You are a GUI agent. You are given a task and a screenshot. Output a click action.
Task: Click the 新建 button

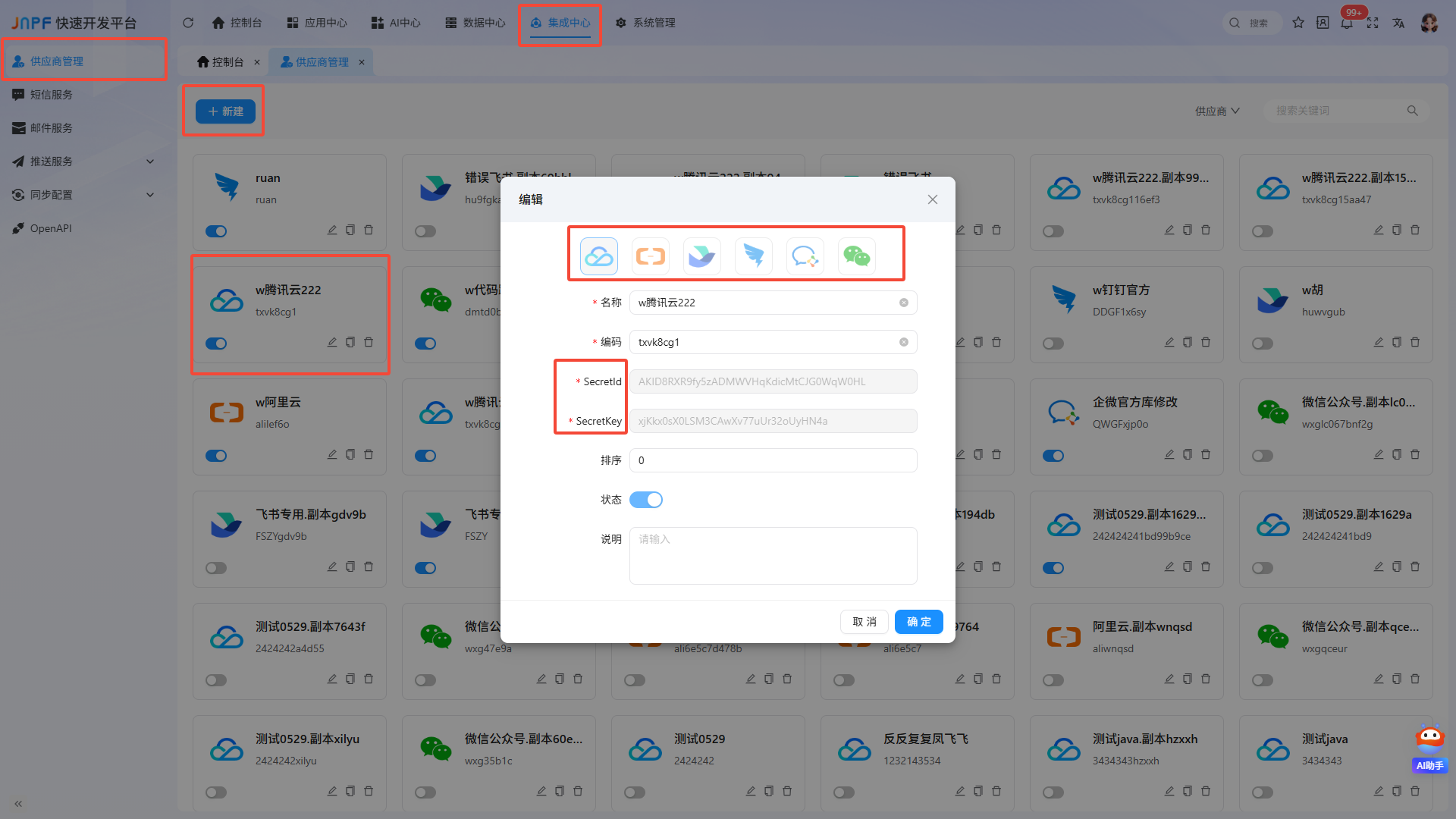pyautogui.click(x=225, y=111)
